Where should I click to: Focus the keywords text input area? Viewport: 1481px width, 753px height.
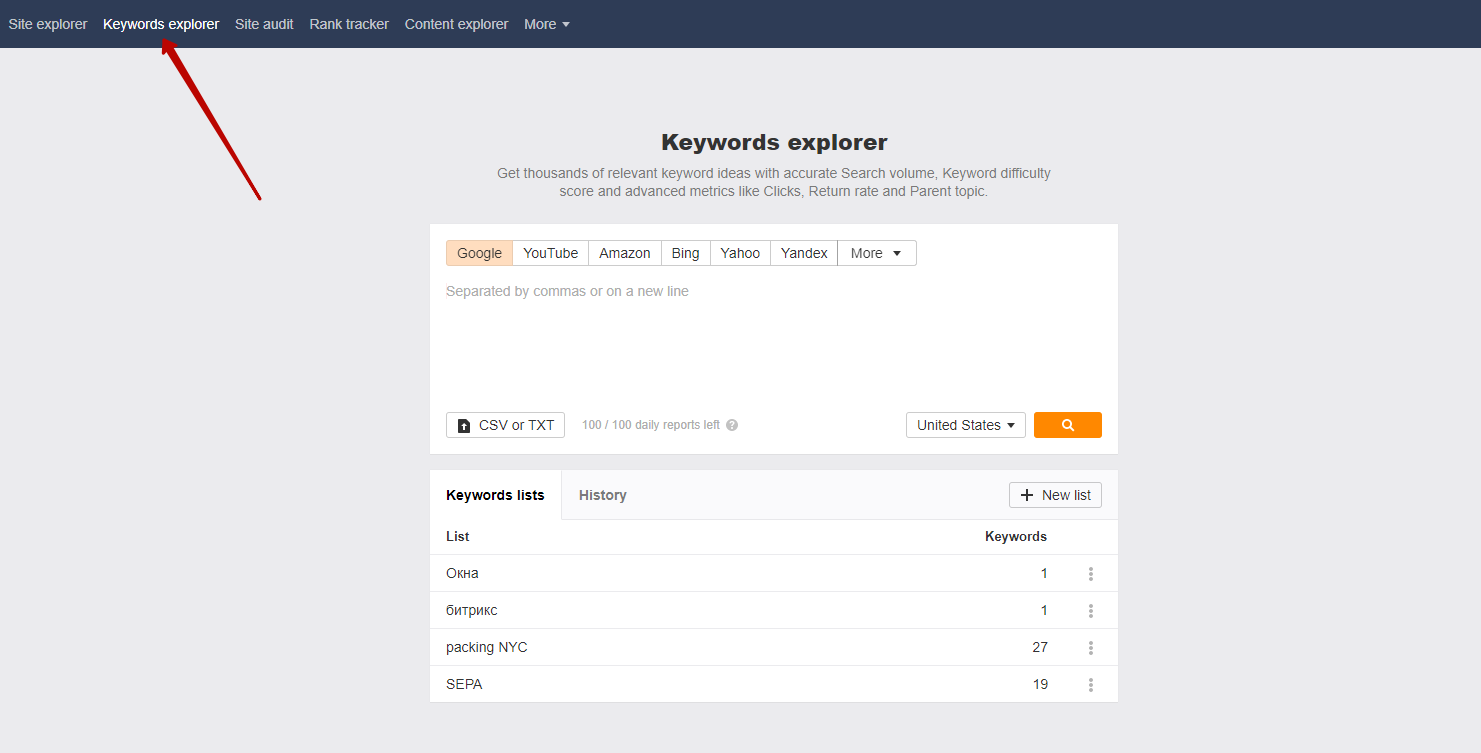point(773,340)
